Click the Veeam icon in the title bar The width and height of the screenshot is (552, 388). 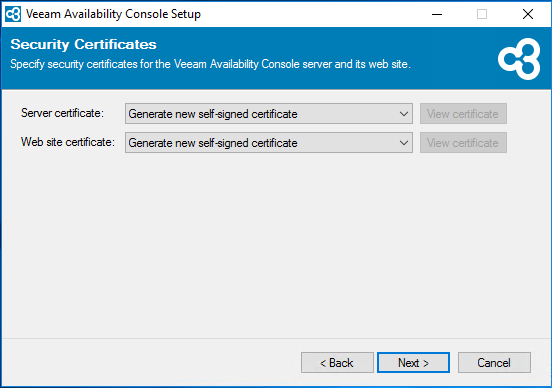click(x=13, y=14)
